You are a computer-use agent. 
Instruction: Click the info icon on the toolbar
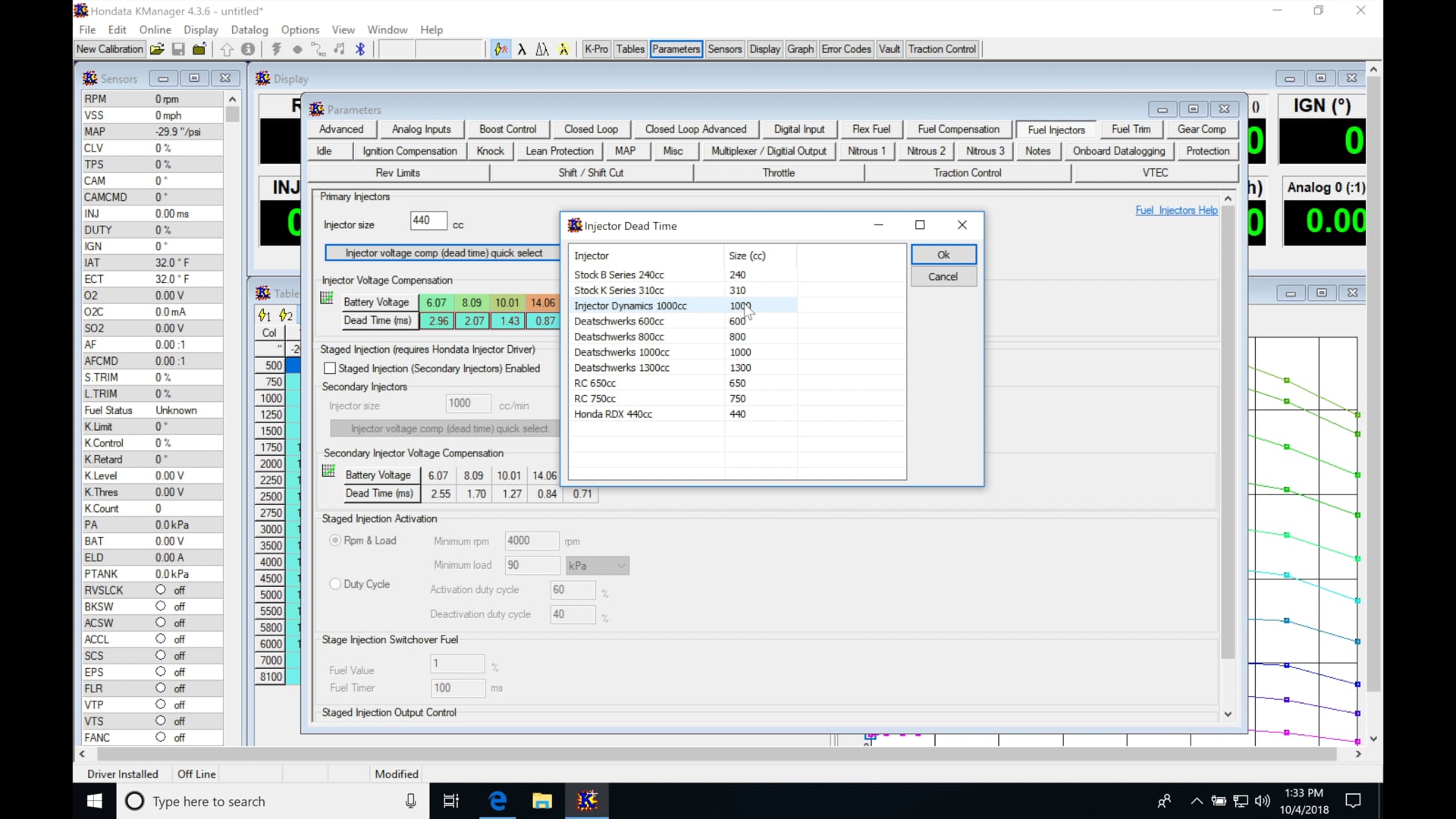coord(248,49)
